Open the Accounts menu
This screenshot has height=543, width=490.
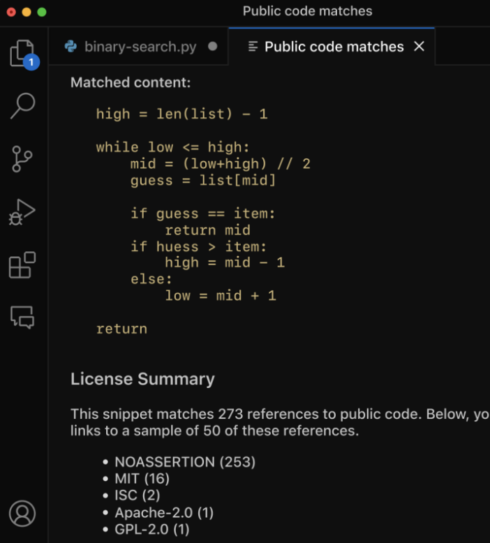coord(22,513)
